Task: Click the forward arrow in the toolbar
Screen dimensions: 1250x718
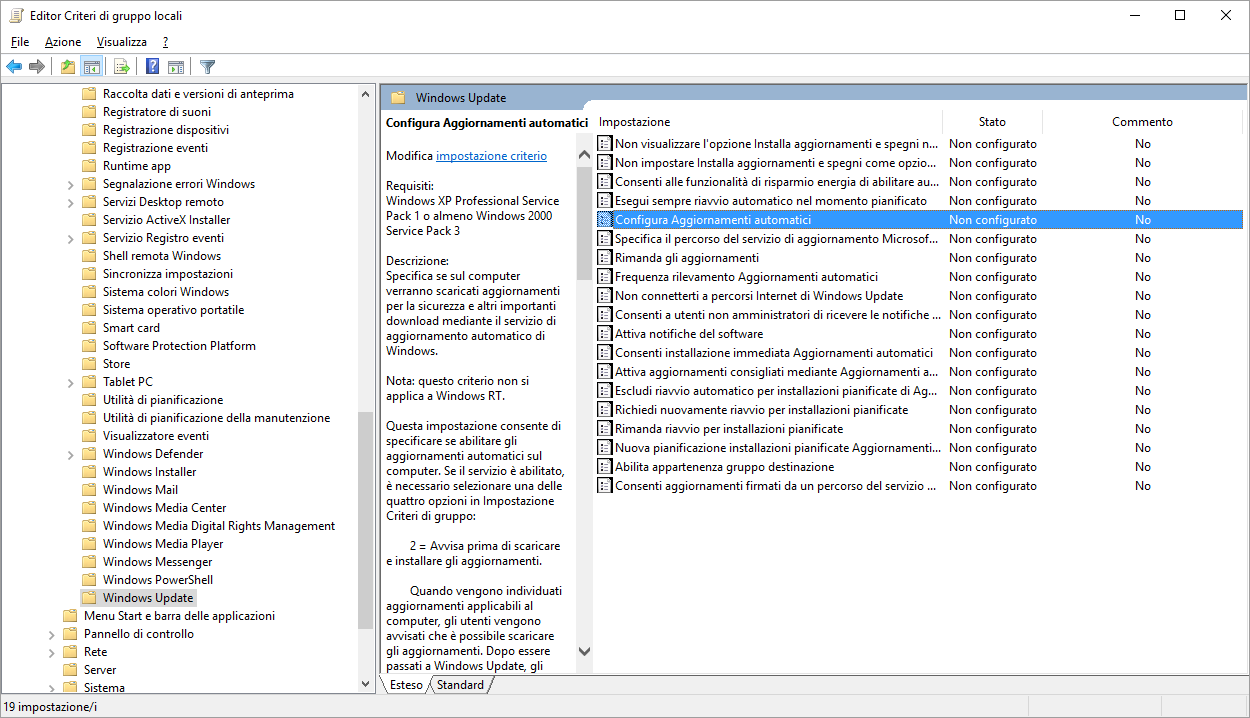Action: coord(37,67)
